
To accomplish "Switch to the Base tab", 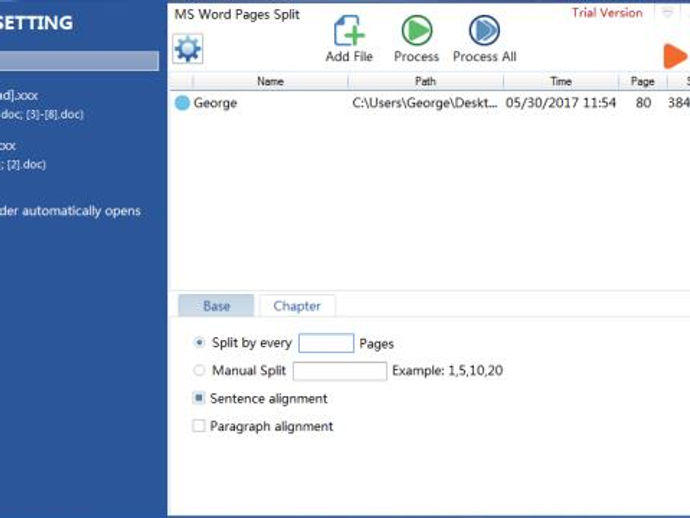I will click(216, 306).
